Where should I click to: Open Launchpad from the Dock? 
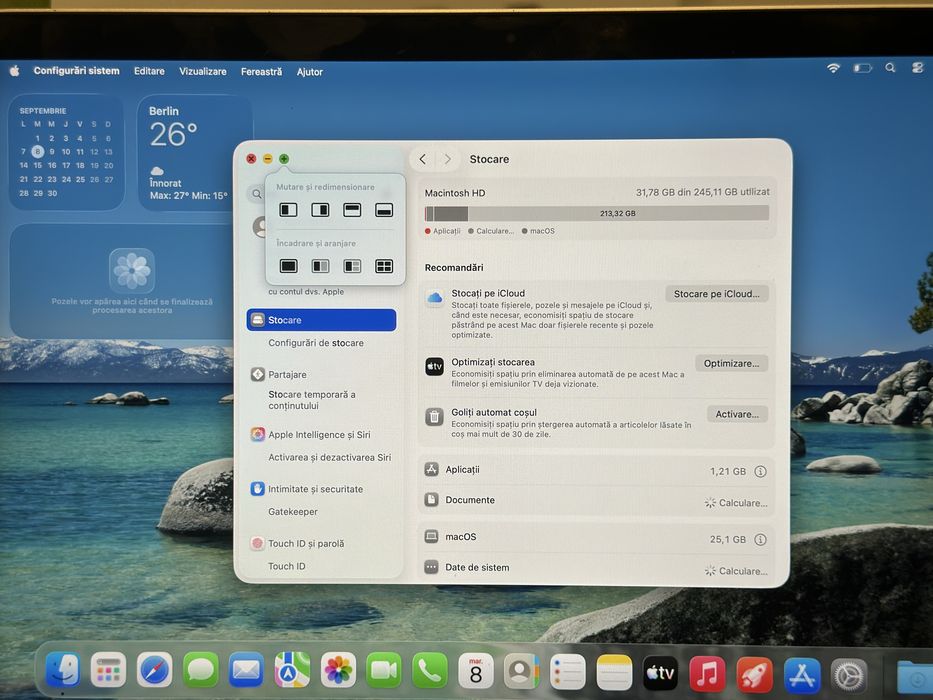point(108,670)
